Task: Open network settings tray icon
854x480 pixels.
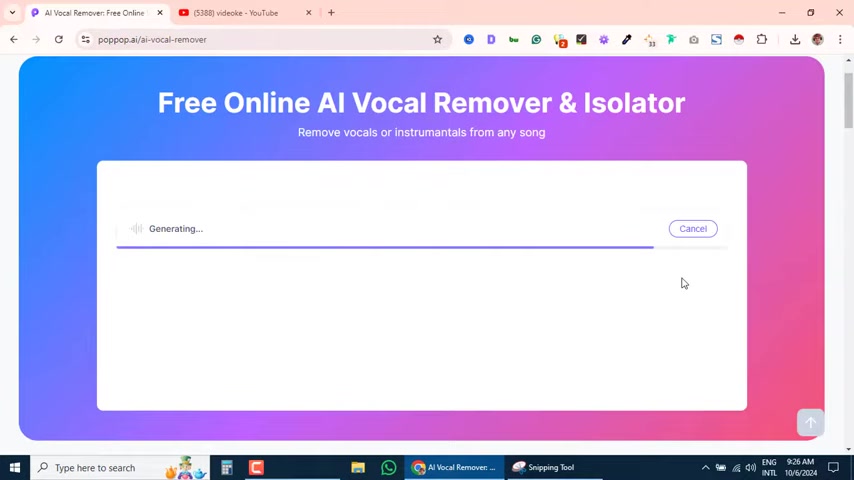Action: pos(736,467)
